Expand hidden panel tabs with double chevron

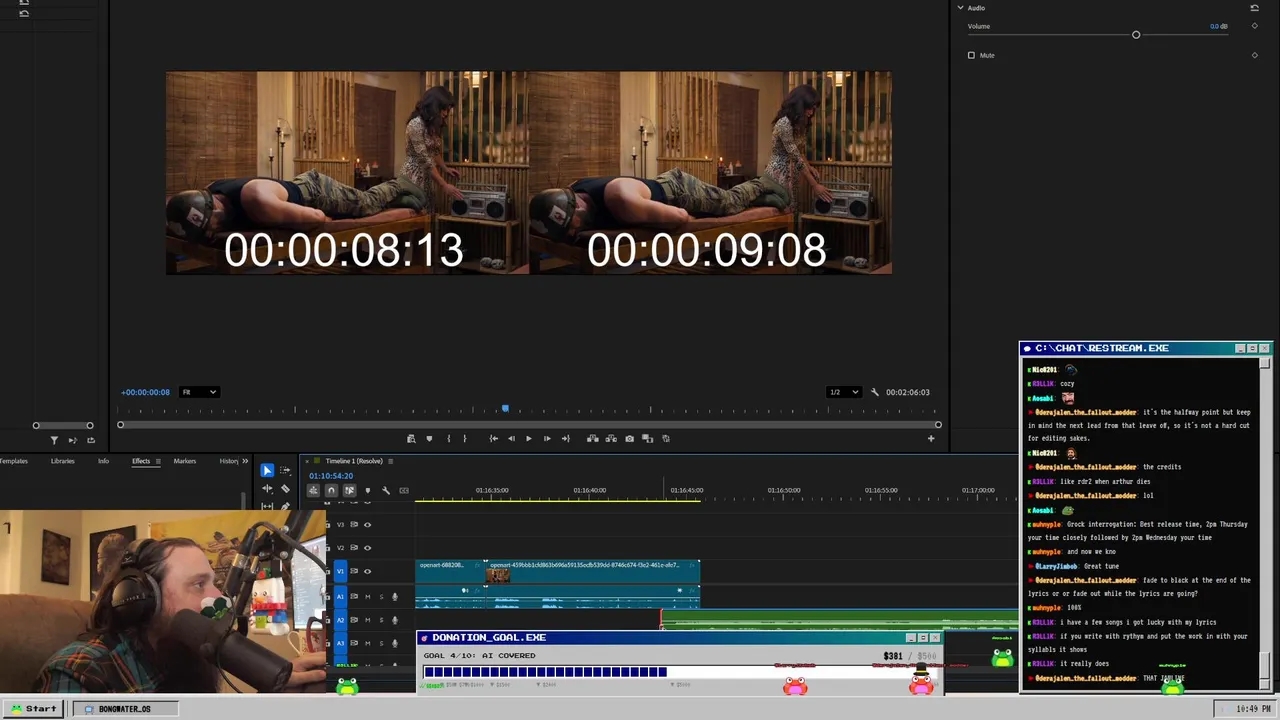[x=244, y=461]
